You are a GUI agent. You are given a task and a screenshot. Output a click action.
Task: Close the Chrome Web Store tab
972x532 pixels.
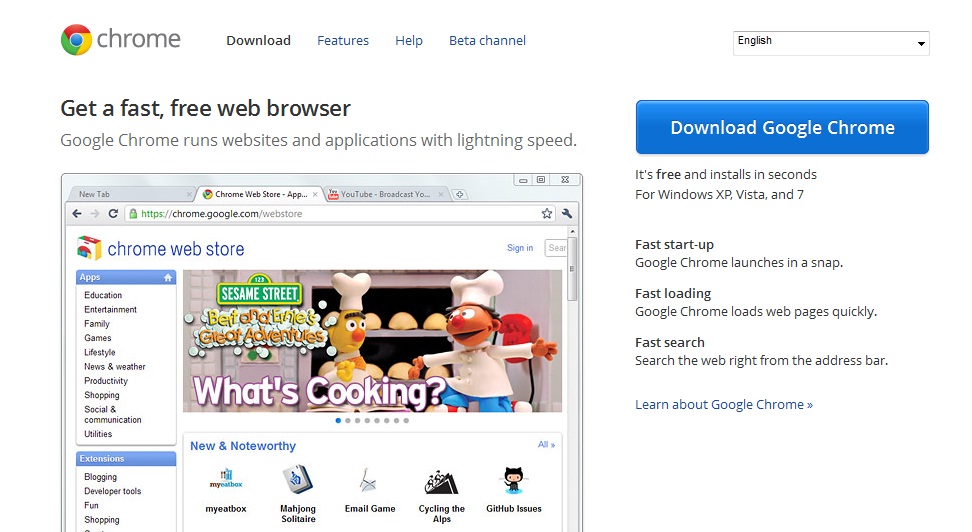tap(315, 194)
